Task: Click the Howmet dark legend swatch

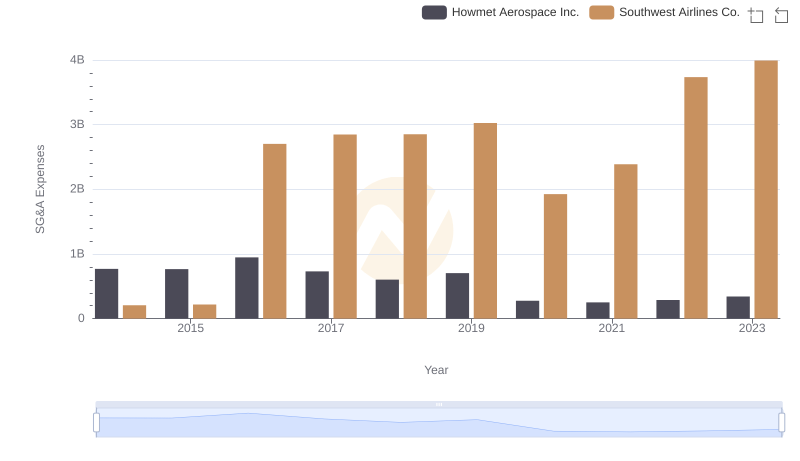Action: pos(434,12)
